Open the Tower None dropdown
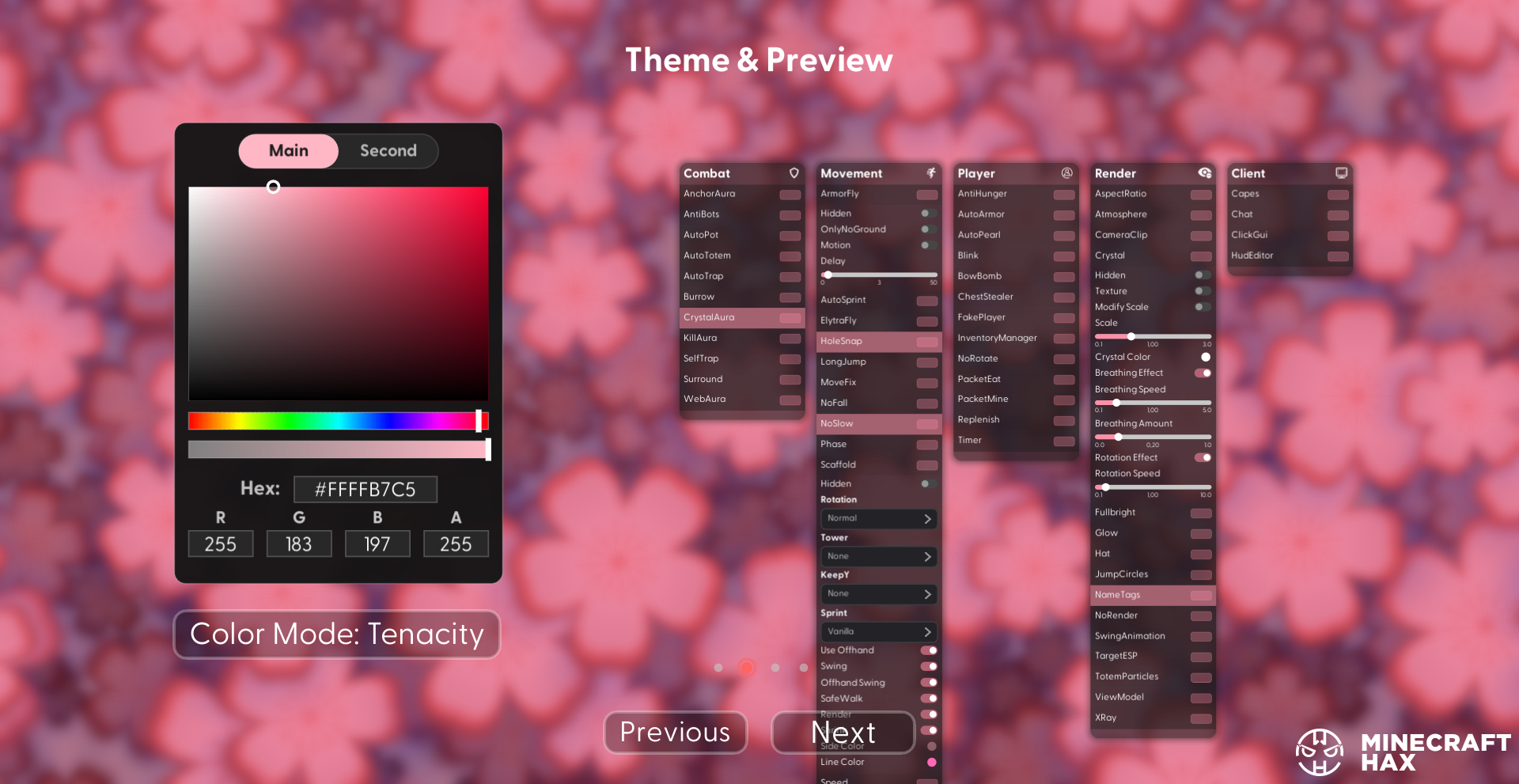 click(878, 556)
